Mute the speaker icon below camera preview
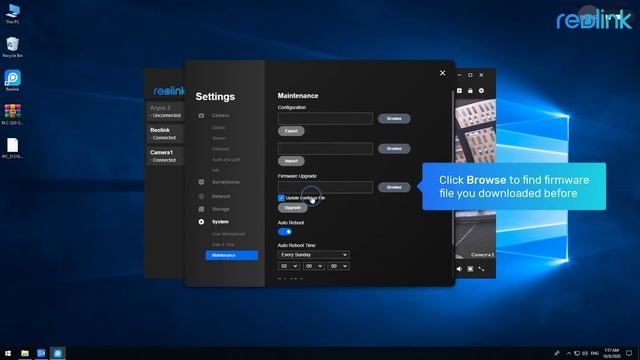Image resolution: width=640 pixels, height=360 pixels. pos(459,269)
